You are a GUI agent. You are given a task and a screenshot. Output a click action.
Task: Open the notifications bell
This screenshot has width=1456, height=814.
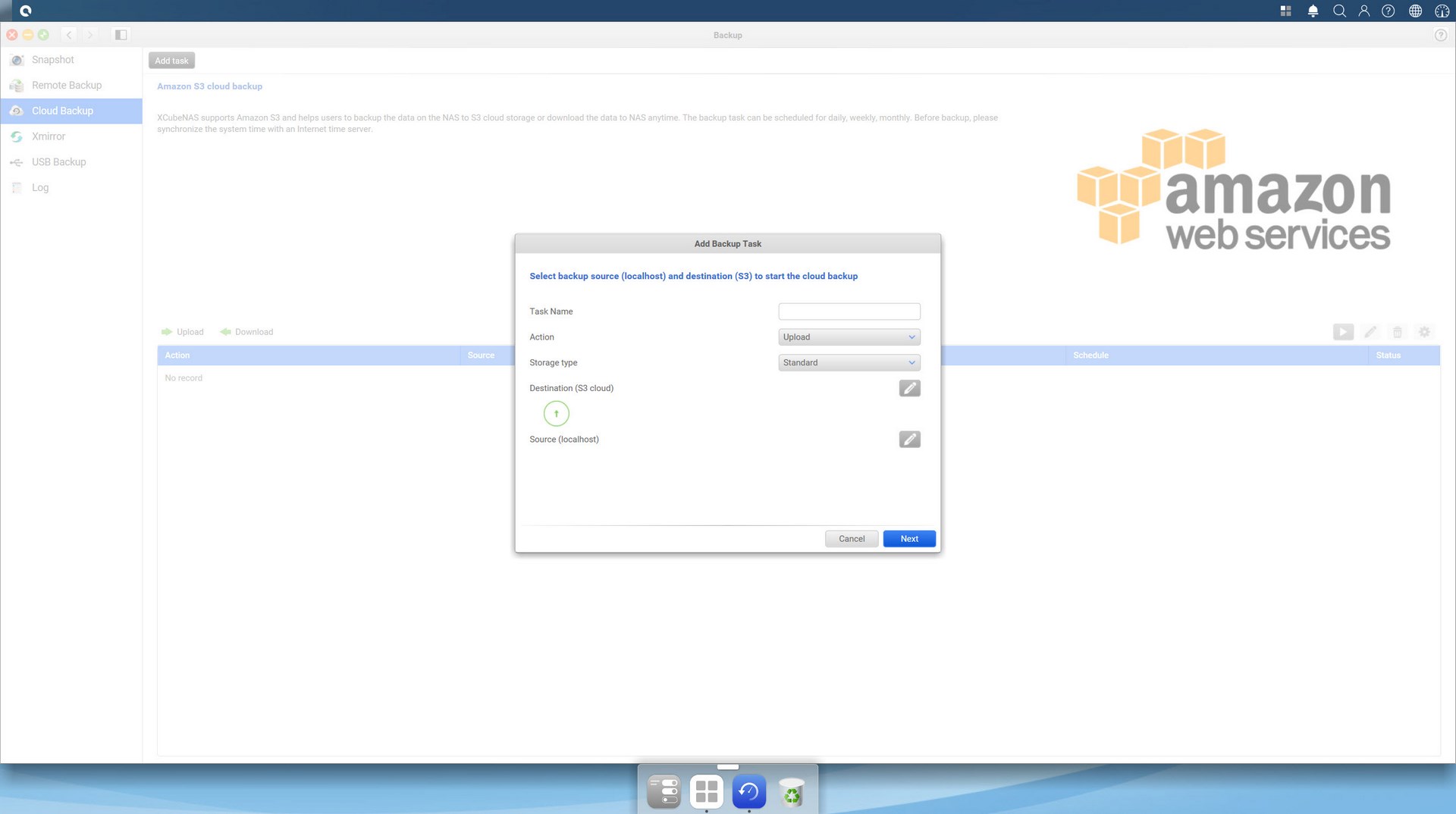pyautogui.click(x=1313, y=11)
